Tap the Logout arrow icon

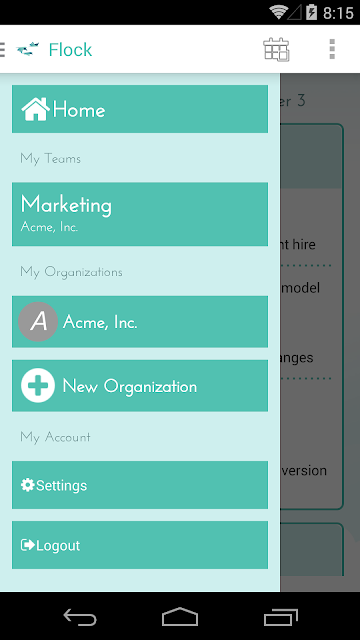coord(28,545)
